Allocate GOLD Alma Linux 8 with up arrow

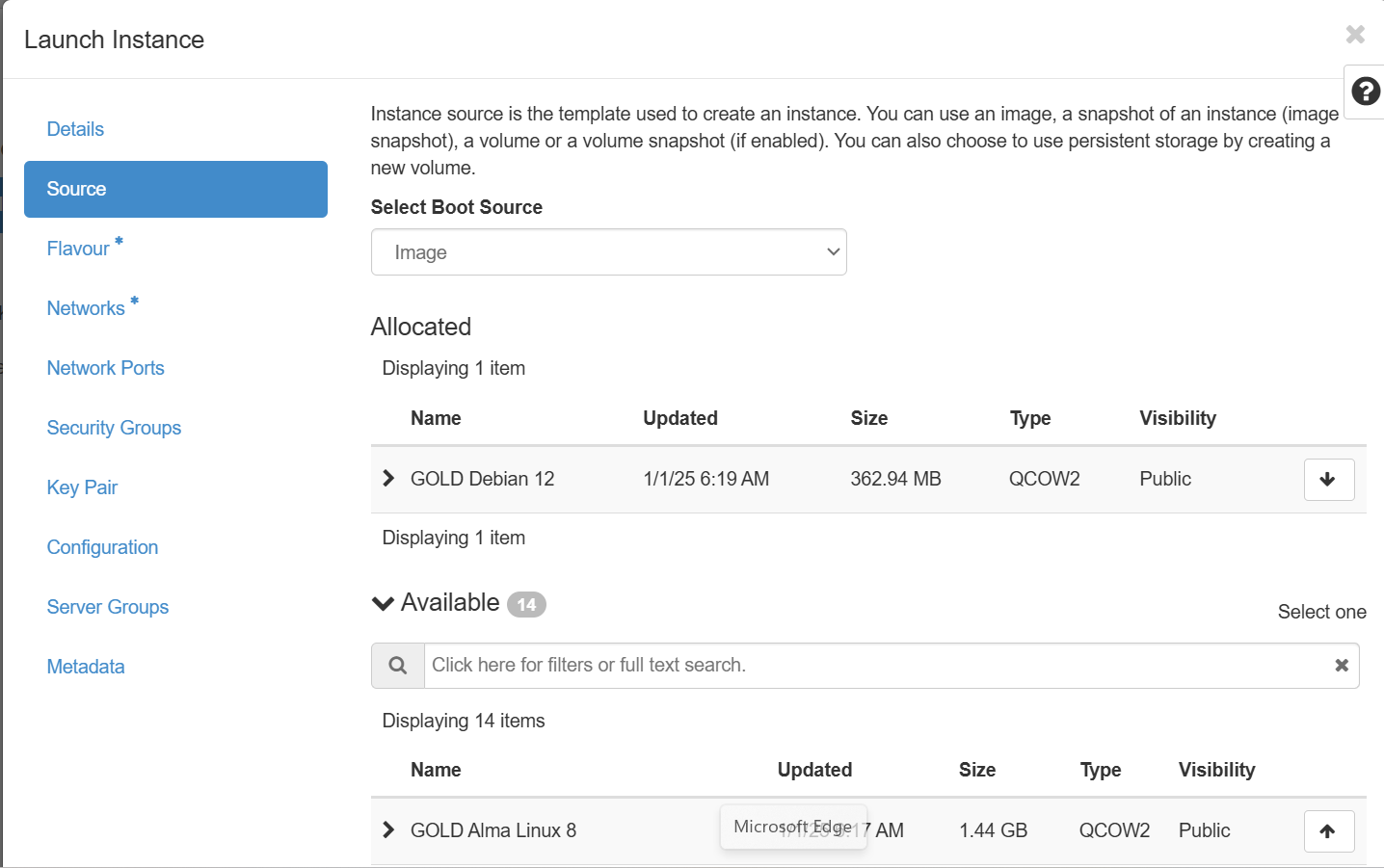pos(1328,831)
